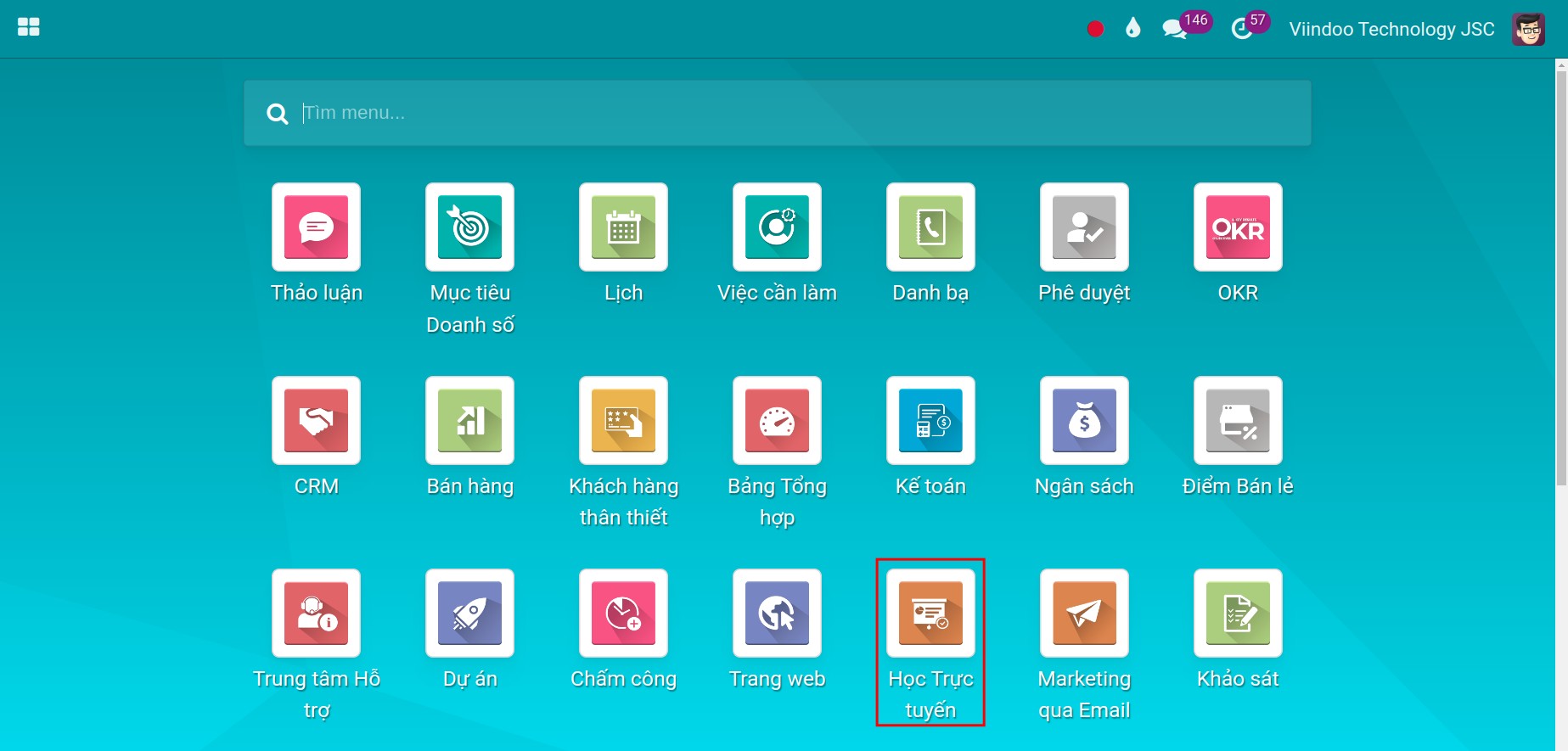Image resolution: width=1568 pixels, height=751 pixels.
Task: Open conversations with 146 unread messages
Action: tap(1186, 25)
